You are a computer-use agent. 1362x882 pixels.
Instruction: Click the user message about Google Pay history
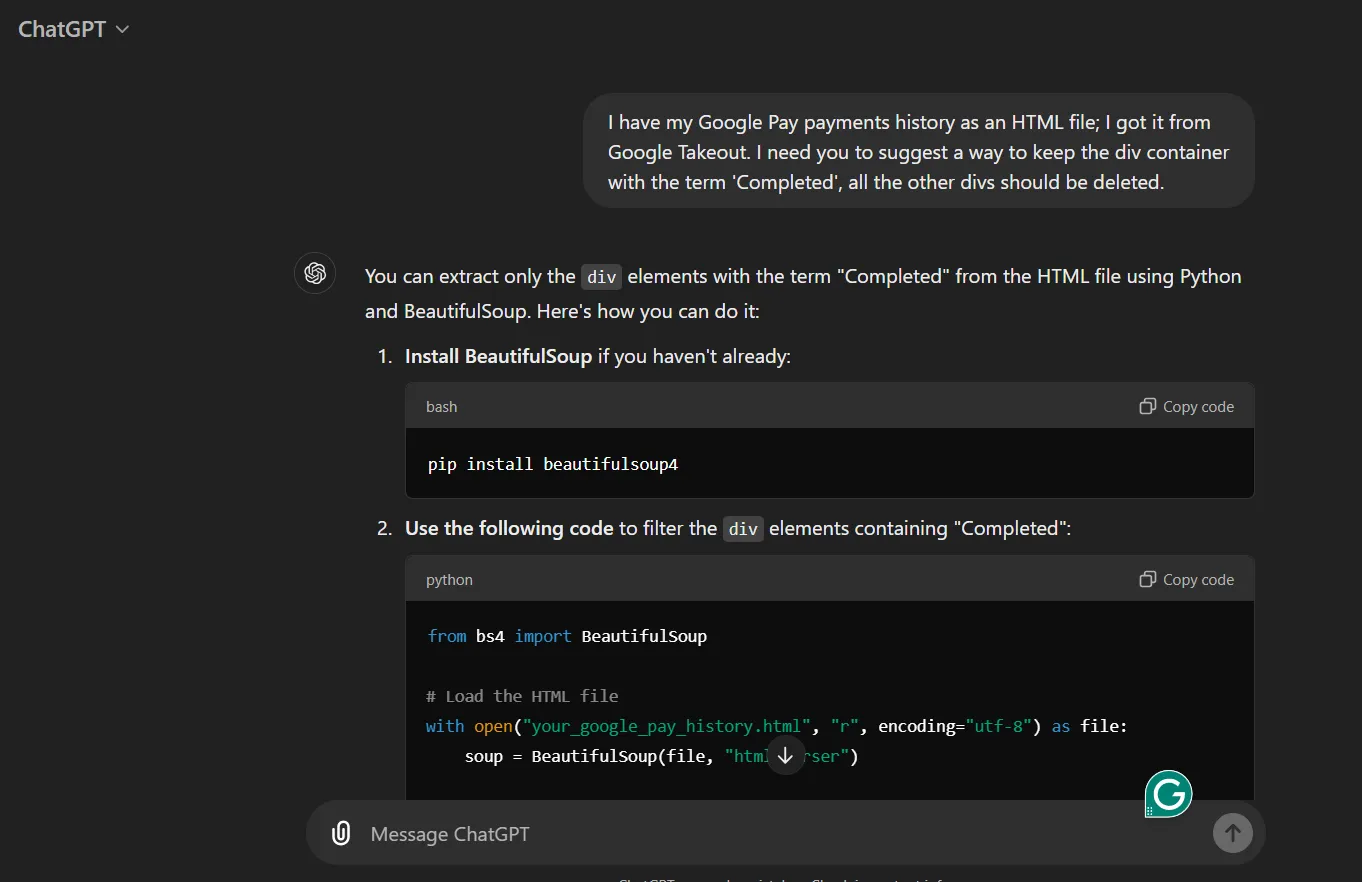point(918,152)
